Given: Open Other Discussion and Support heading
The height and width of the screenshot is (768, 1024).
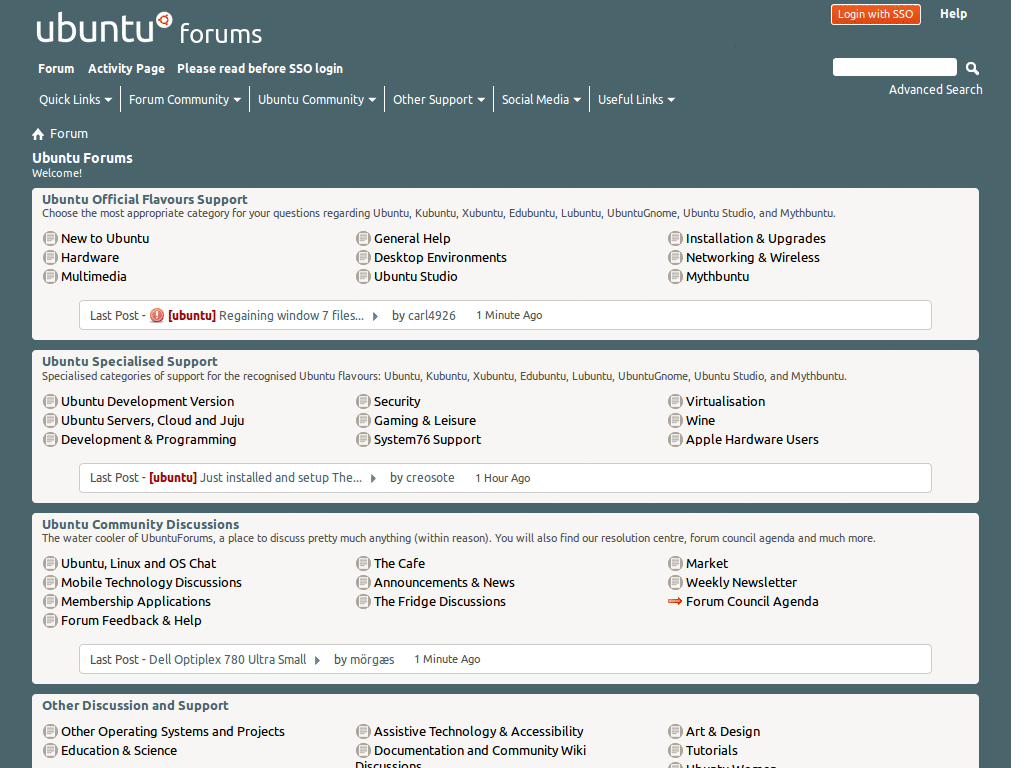Looking at the screenshot, I should pyautogui.click(x=135, y=705).
